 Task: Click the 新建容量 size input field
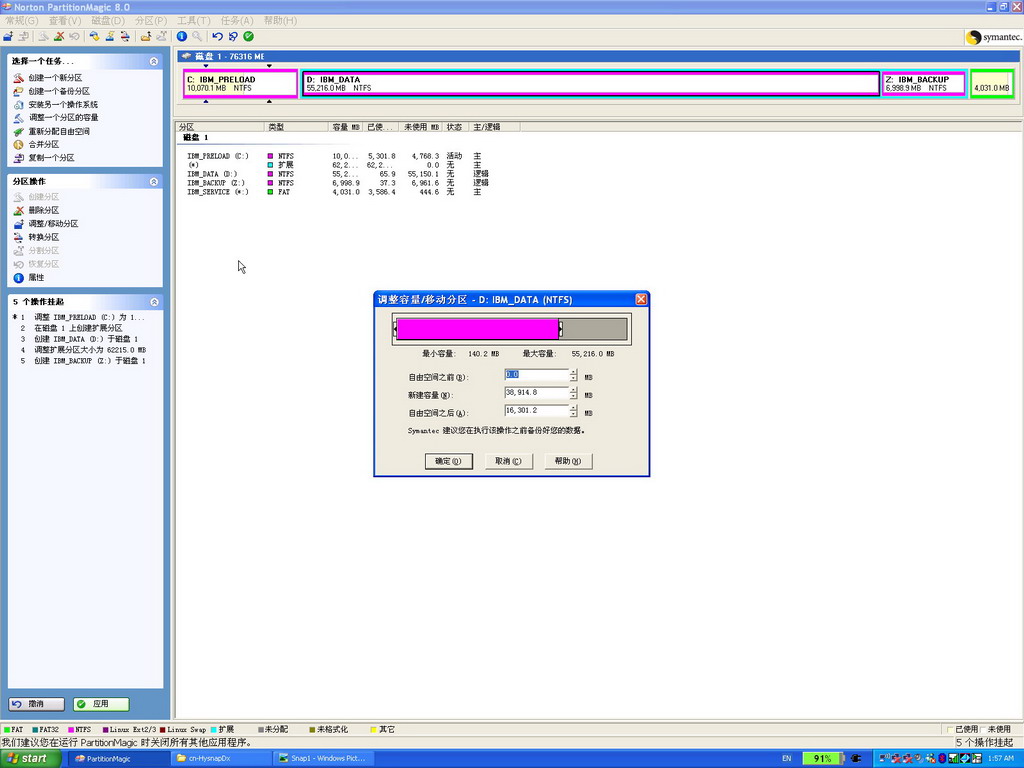click(x=536, y=393)
